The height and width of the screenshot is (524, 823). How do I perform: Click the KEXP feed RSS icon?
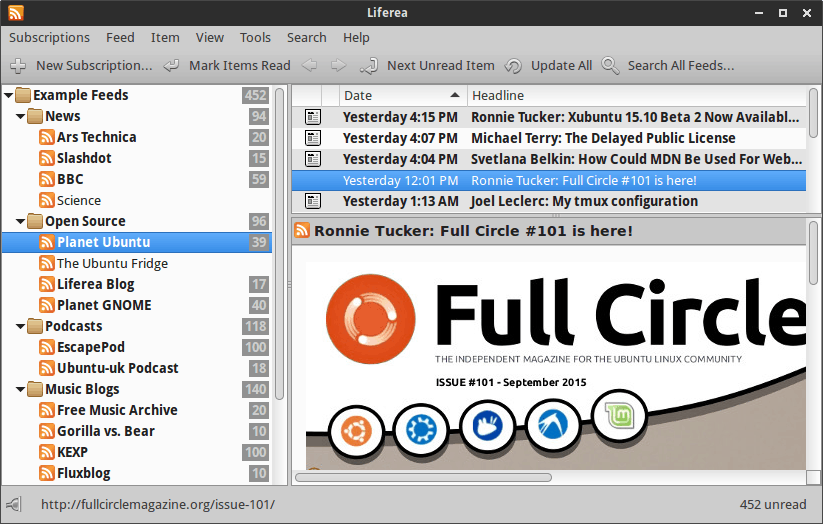point(47,452)
